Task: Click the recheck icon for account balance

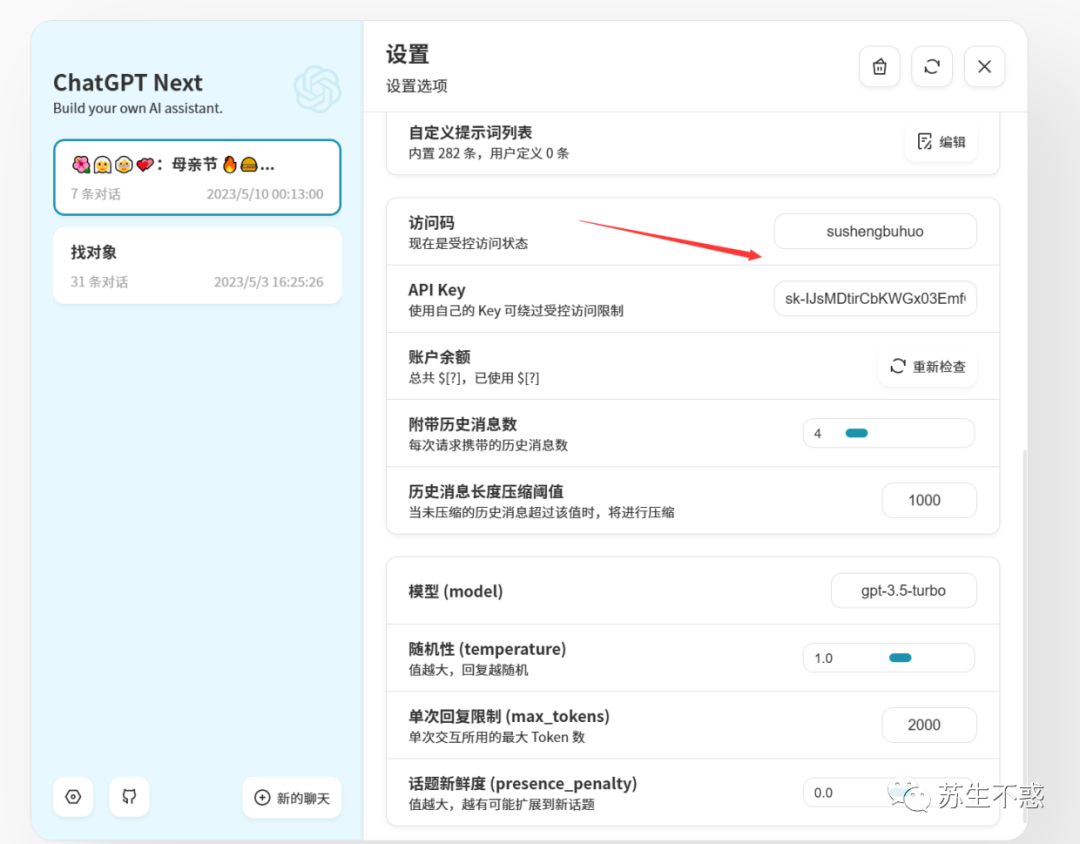Action: pos(898,367)
